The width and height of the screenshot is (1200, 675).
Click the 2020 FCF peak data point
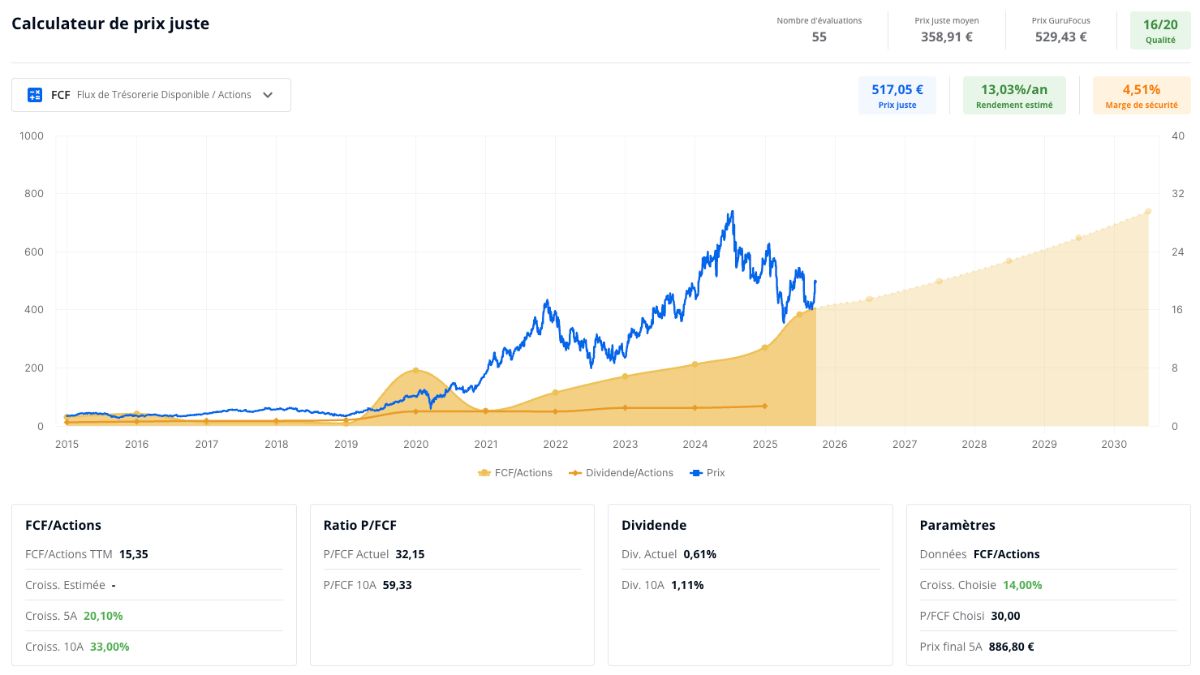(x=416, y=371)
